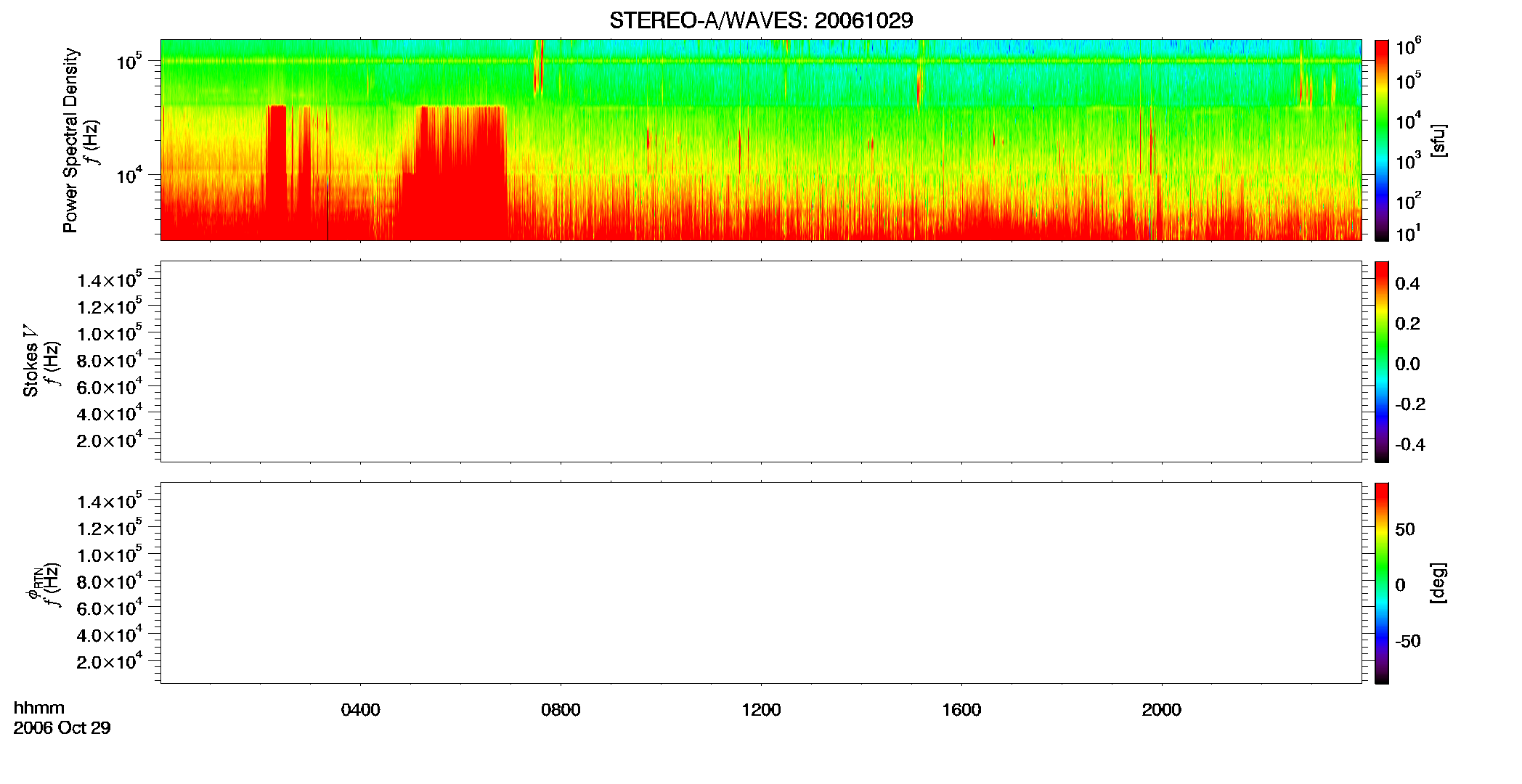
Task: Click the "[deg]" unit label
Action: point(1438,583)
